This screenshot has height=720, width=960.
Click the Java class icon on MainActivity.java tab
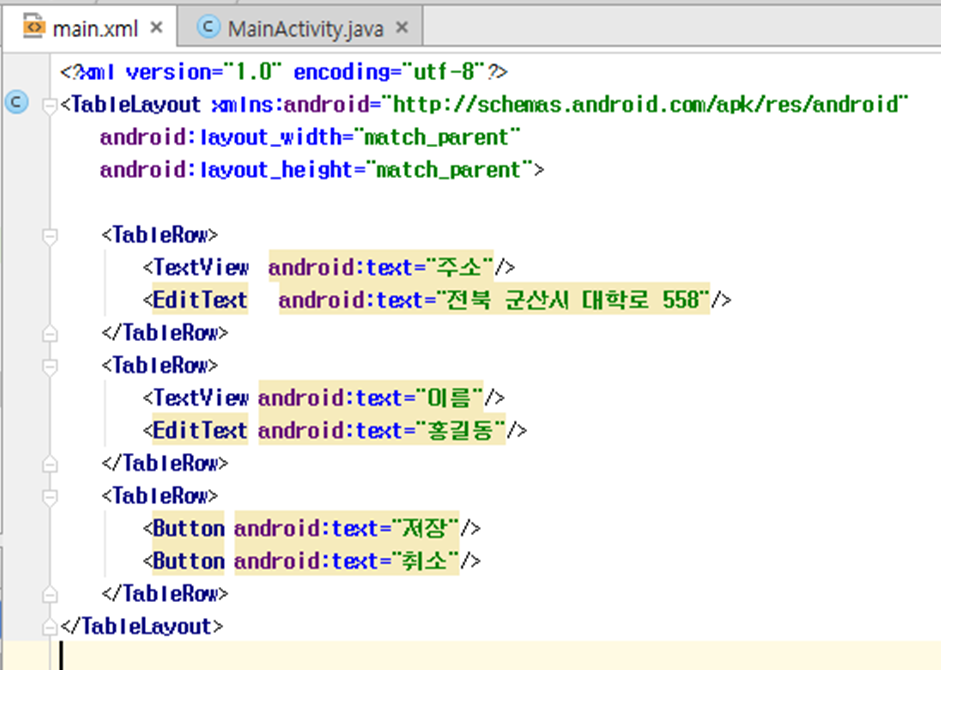pos(208,28)
